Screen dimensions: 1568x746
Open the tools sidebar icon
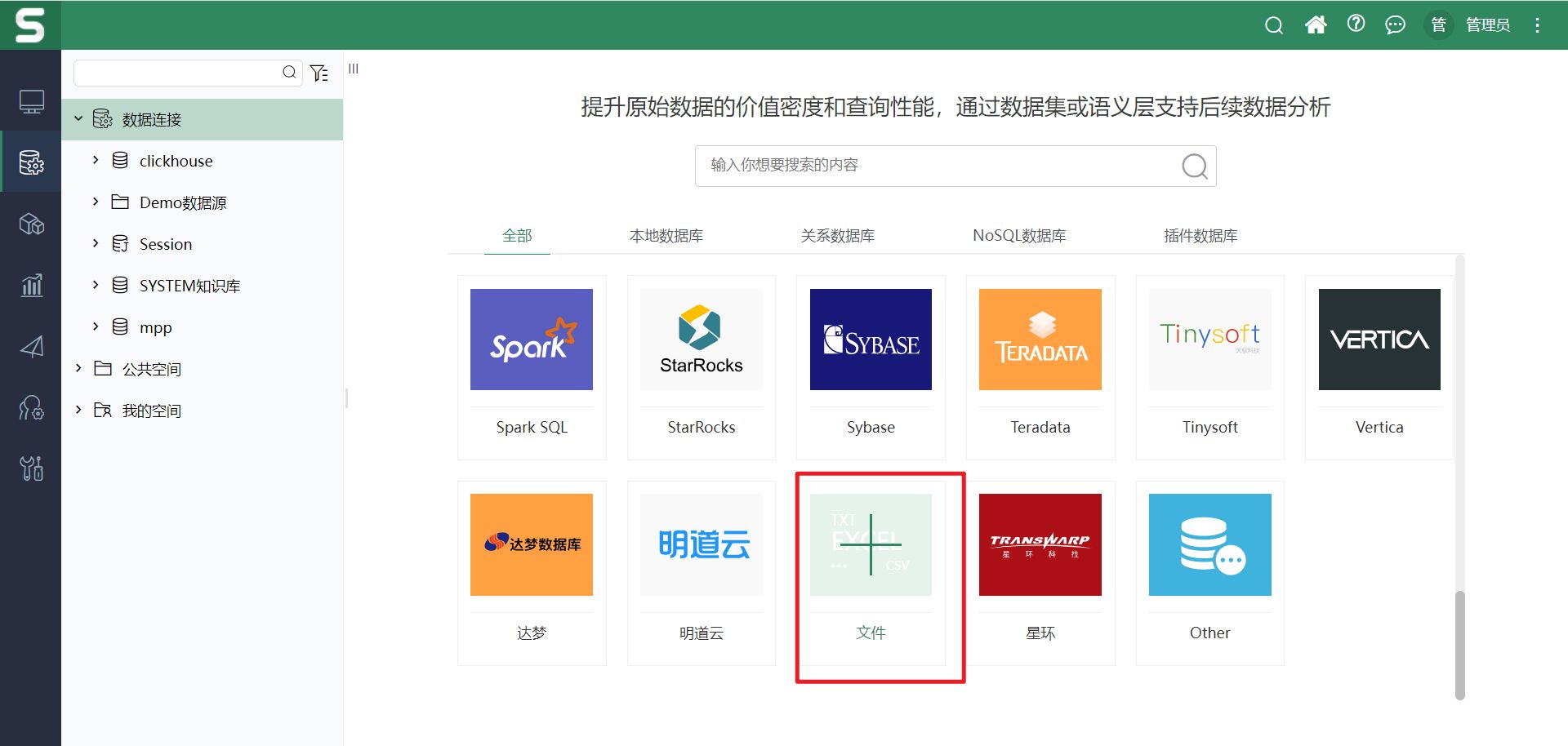pos(31,468)
